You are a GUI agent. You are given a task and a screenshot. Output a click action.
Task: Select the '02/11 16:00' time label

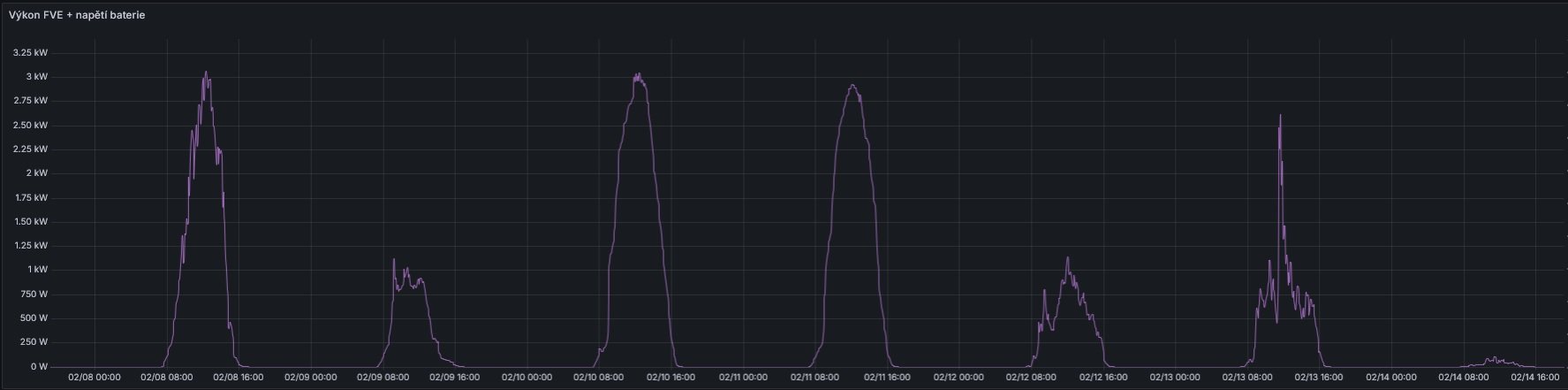pos(888,377)
